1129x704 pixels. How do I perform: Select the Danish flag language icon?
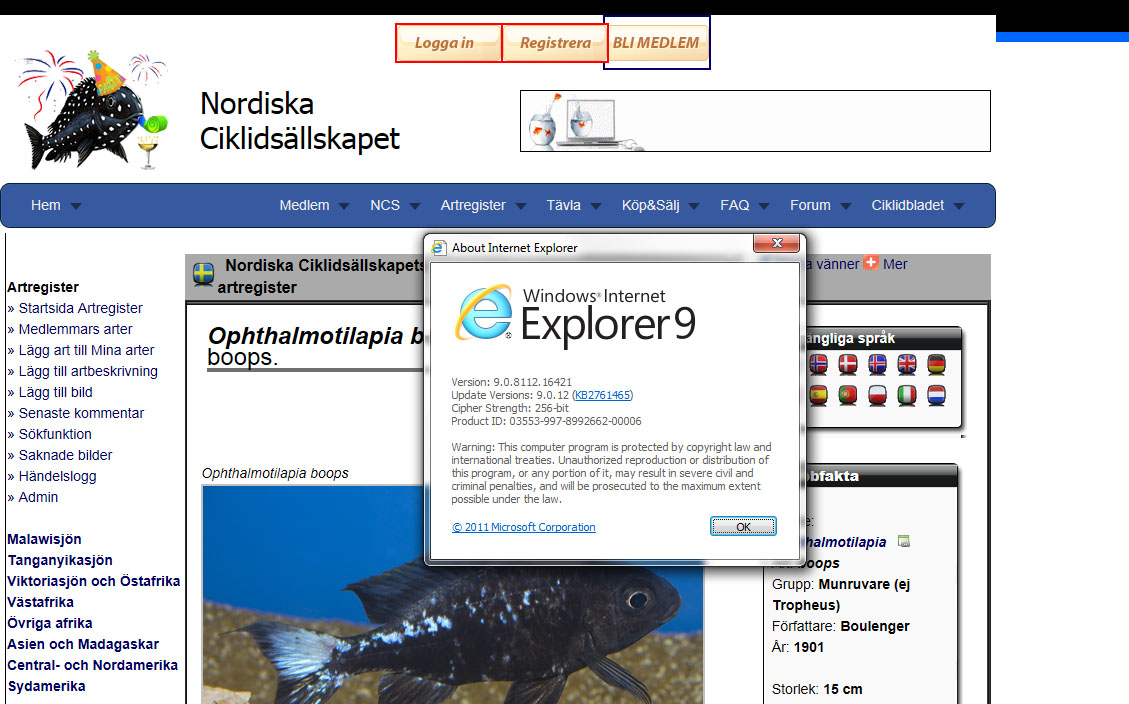pos(847,365)
